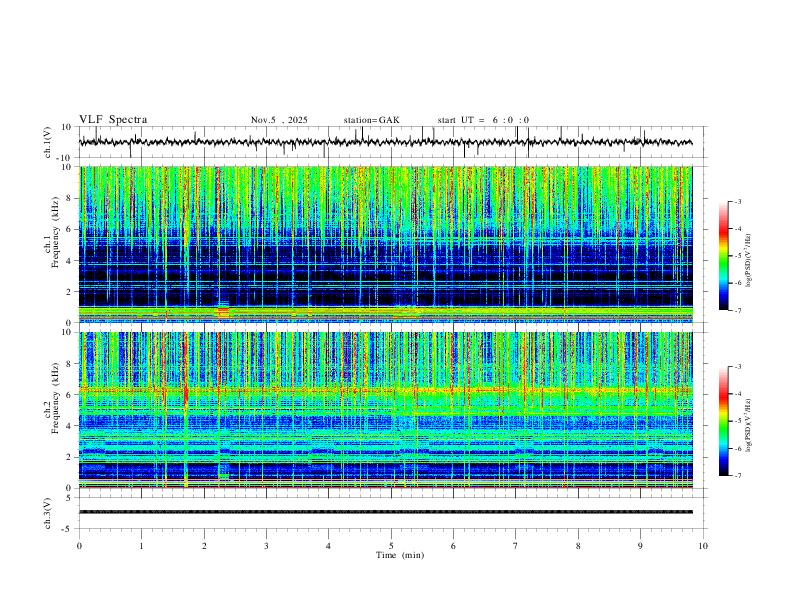Click the "-3" label on ch.1 colorbar
This screenshot has width=792, height=612.
click(737, 202)
